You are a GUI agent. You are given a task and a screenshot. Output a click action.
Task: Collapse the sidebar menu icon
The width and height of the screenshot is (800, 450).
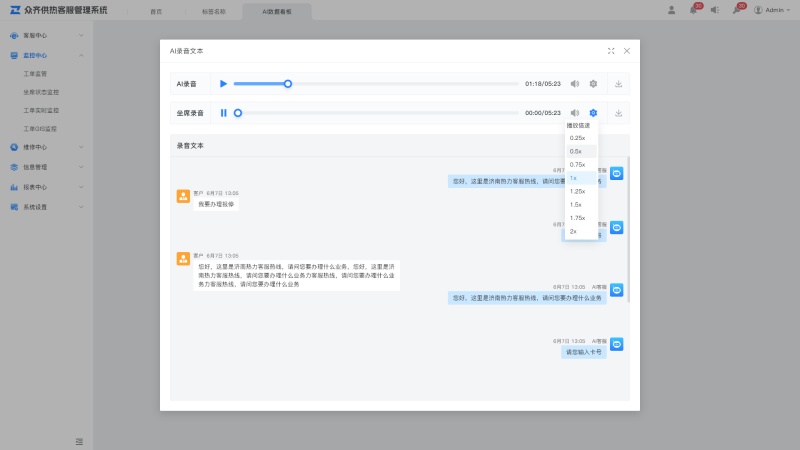click(79, 441)
